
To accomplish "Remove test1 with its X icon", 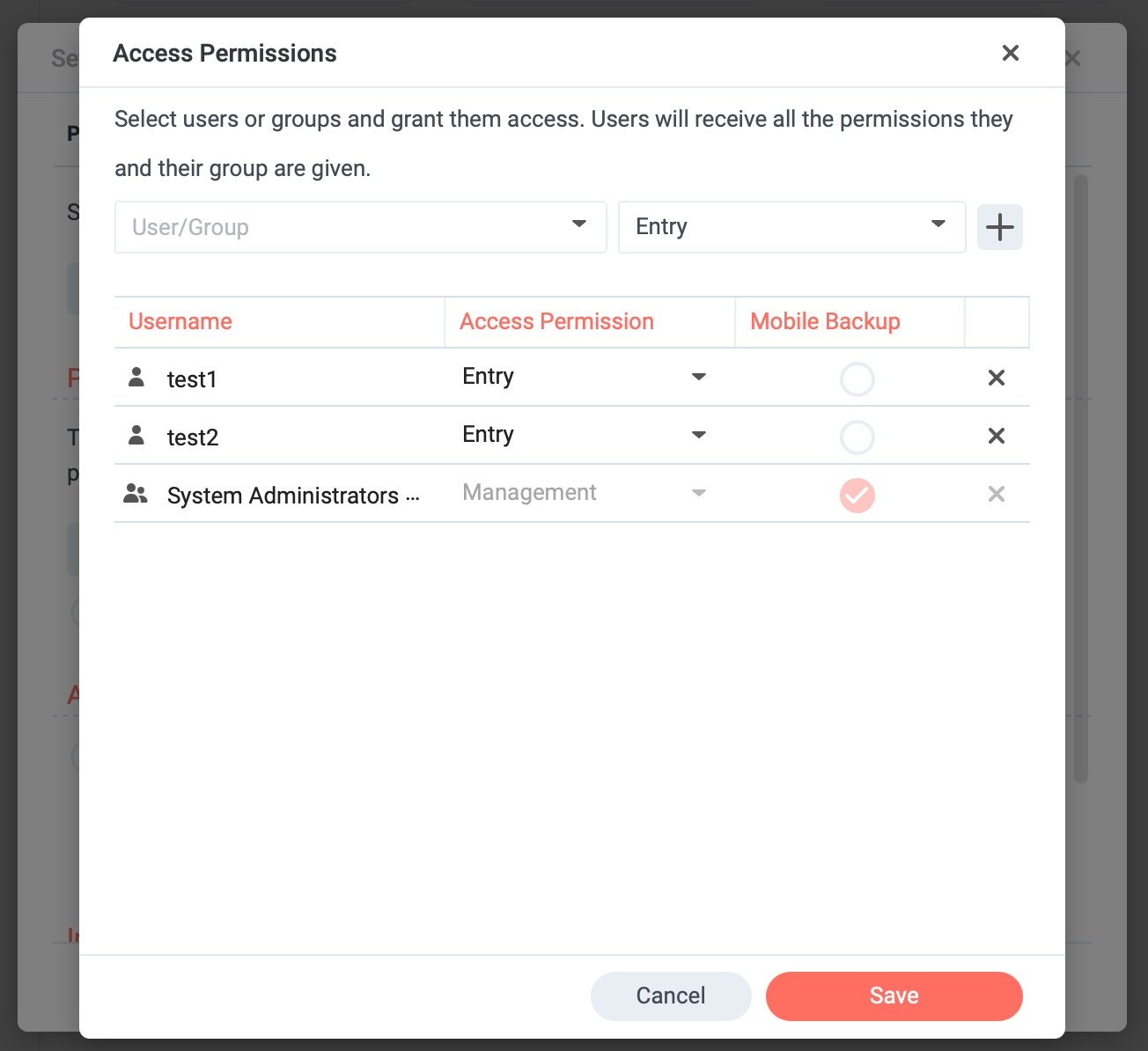I will 996,378.
